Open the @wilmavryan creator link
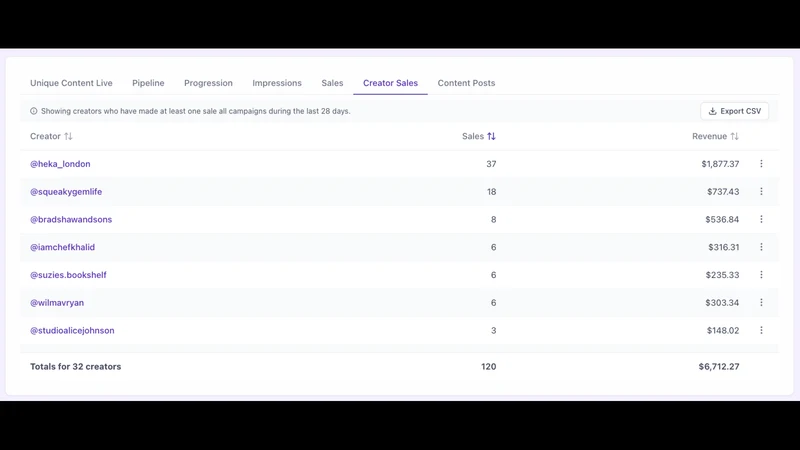This screenshot has height=450, width=800. tap(57, 303)
